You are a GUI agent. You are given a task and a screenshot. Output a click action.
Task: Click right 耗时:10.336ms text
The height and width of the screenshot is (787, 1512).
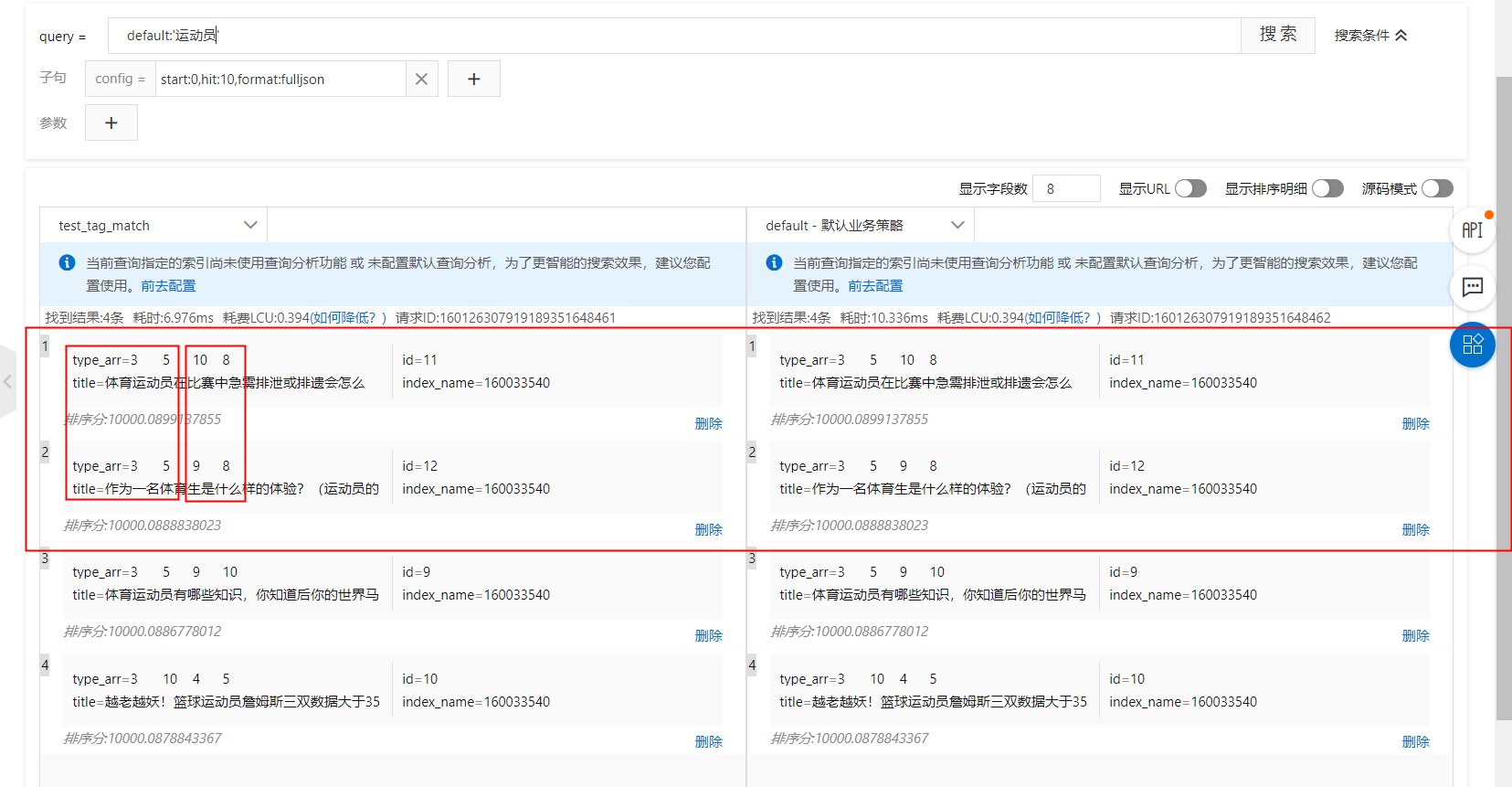tap(884, 318)
